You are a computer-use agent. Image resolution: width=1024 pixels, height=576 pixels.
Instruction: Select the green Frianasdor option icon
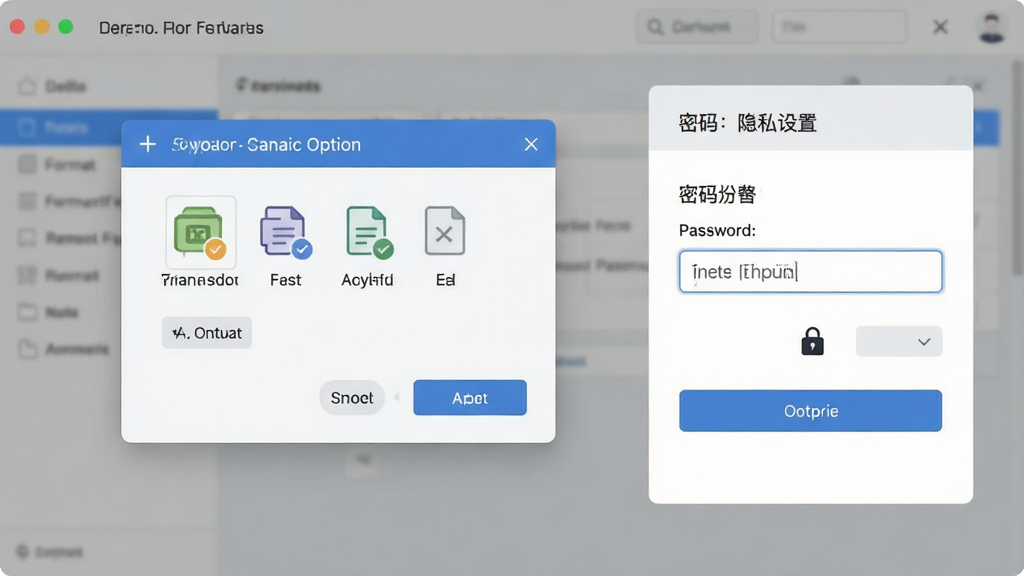point(200,232)
